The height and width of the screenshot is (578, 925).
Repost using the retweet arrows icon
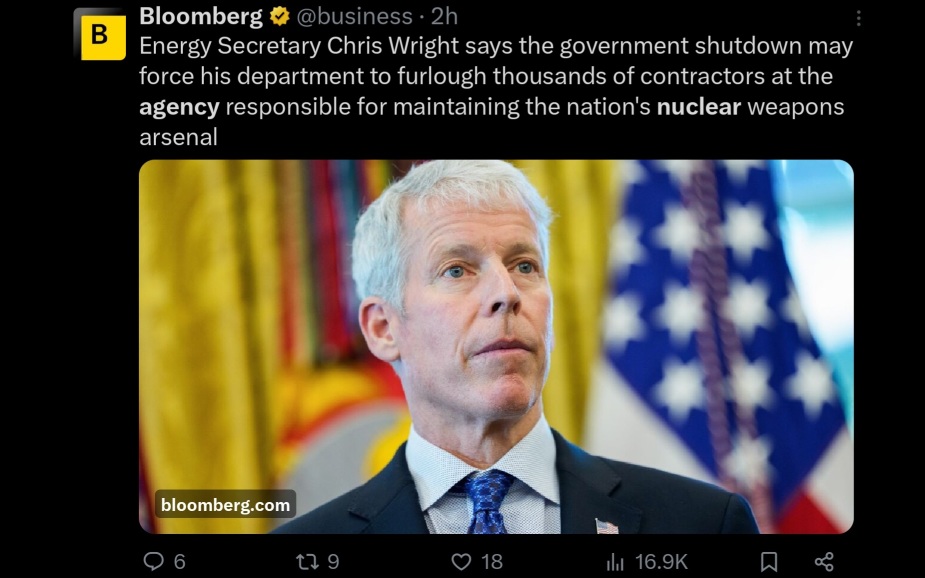point(307,561)
